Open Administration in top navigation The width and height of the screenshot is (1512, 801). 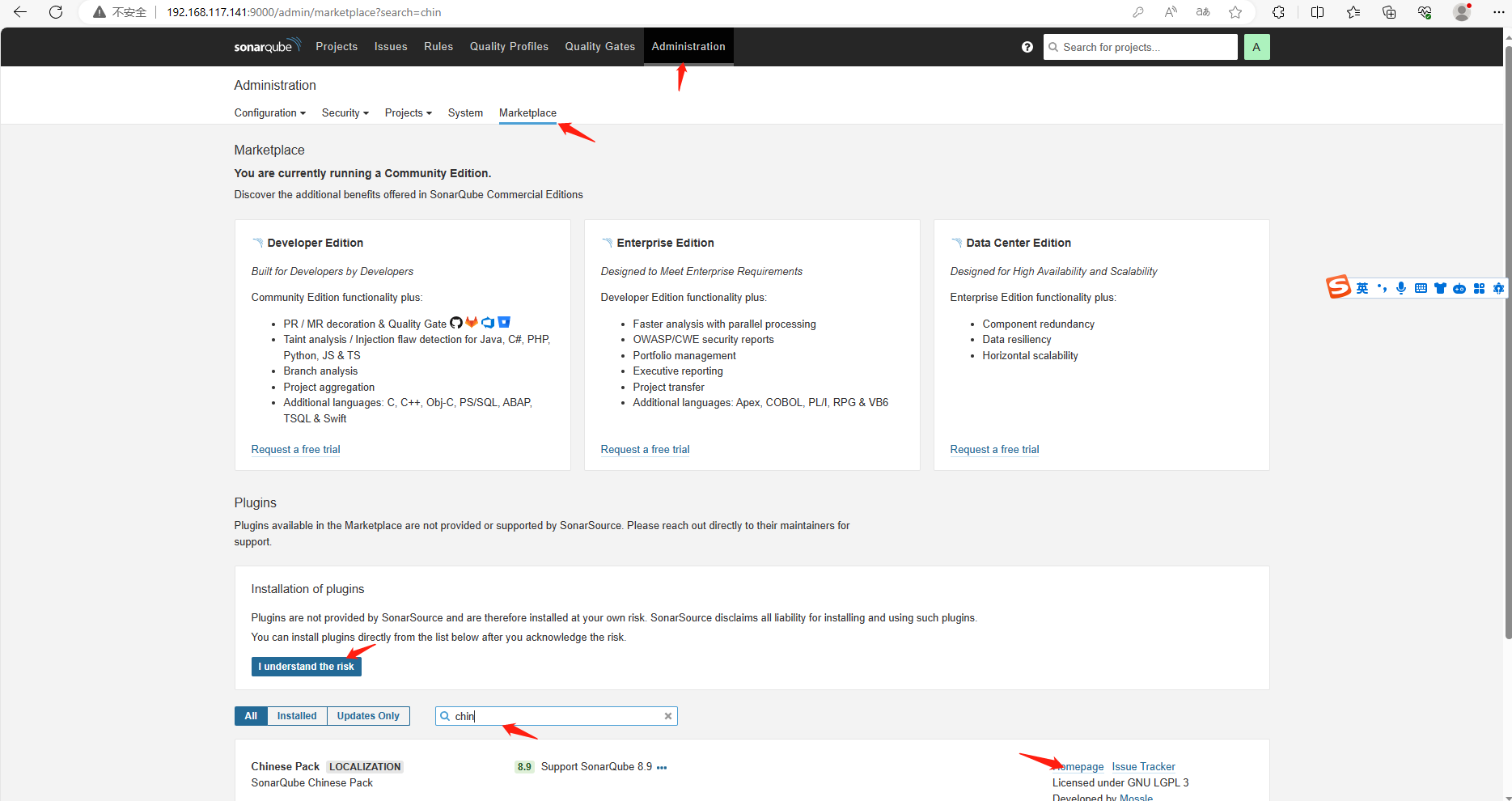(688, 46)
